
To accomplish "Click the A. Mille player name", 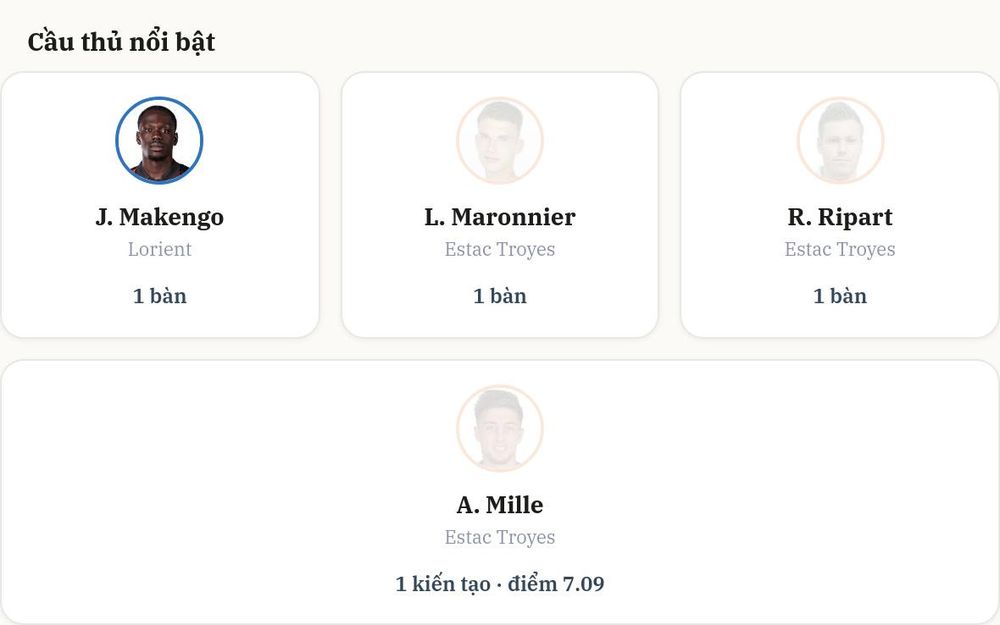I will tap(500, 504).
